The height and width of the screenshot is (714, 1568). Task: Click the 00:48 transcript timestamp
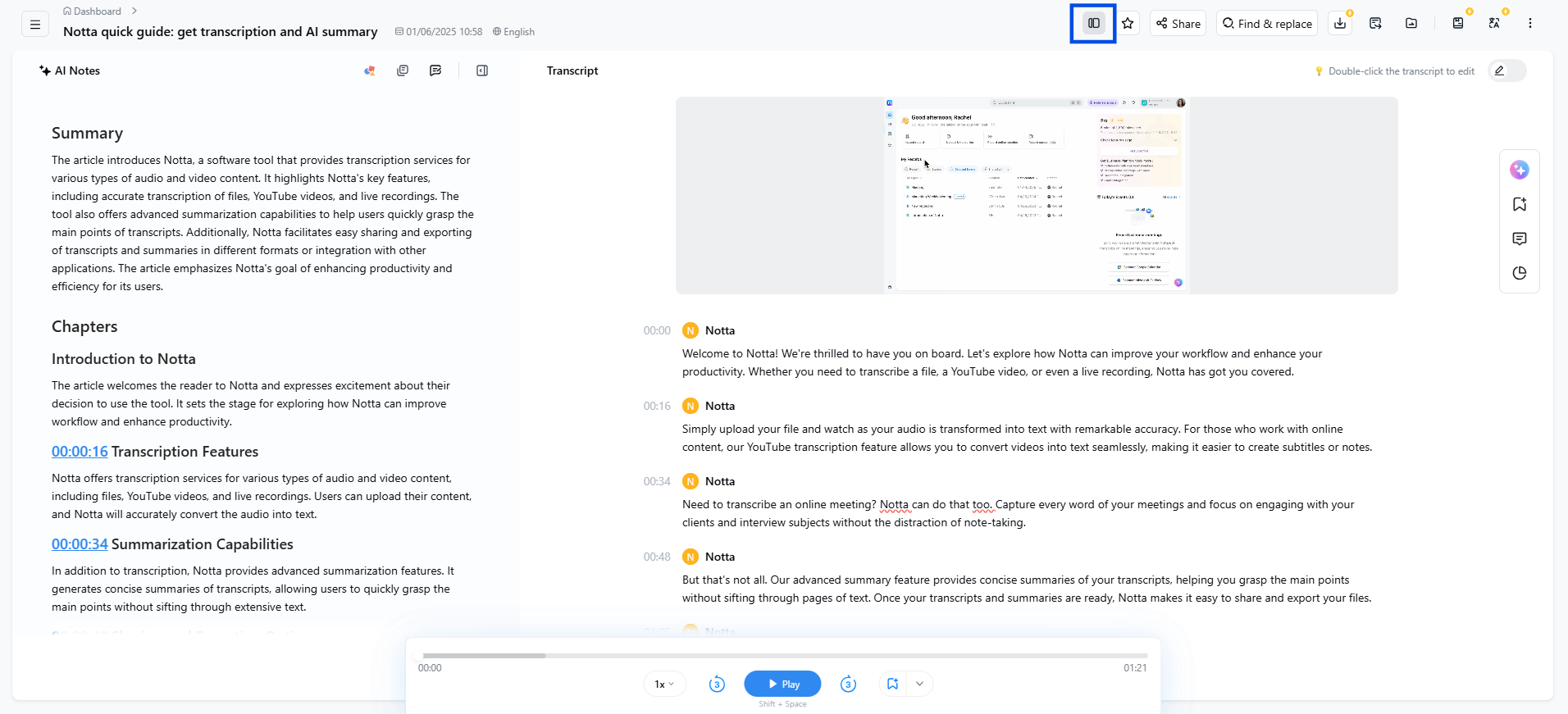[657, 557]
